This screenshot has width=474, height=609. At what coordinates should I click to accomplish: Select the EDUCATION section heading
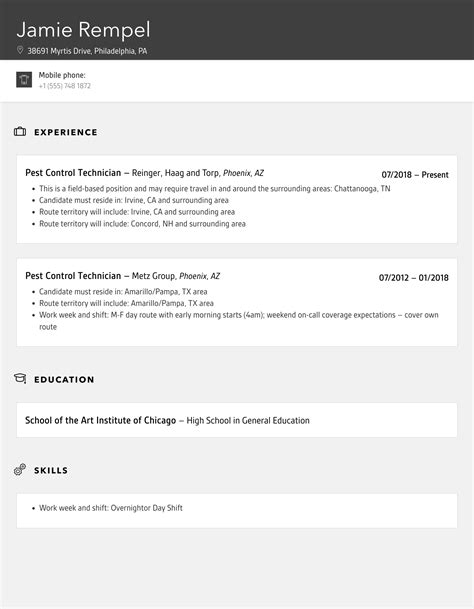[64, 379]
